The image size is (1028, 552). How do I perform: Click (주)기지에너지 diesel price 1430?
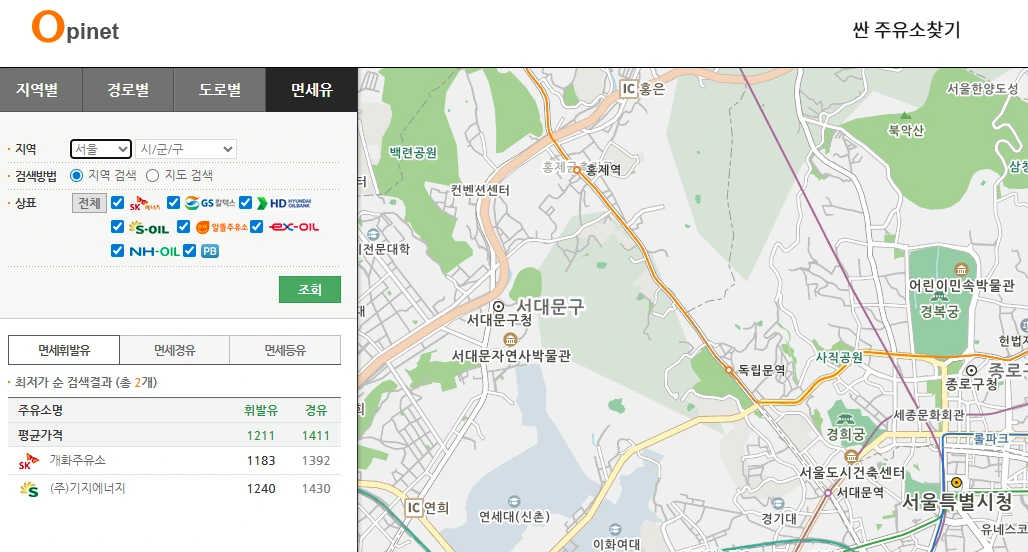[x=316, y=489]
